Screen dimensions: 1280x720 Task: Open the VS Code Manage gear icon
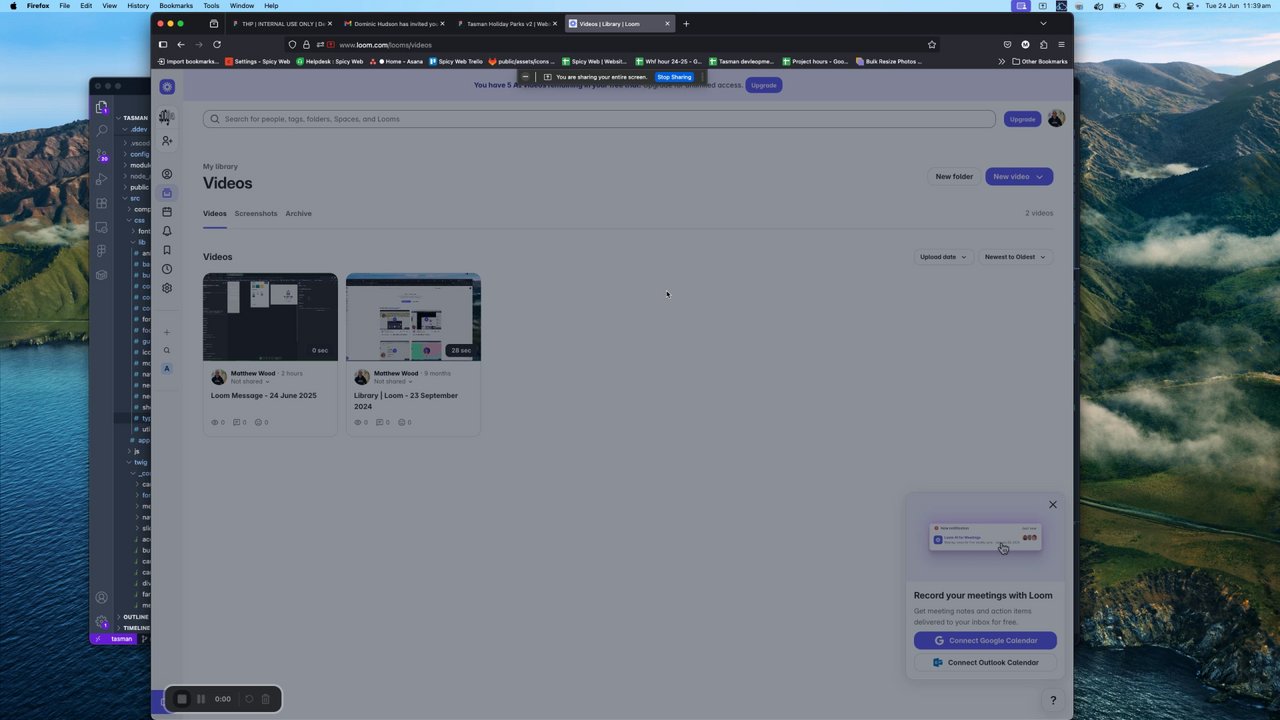tap(102, 620)
